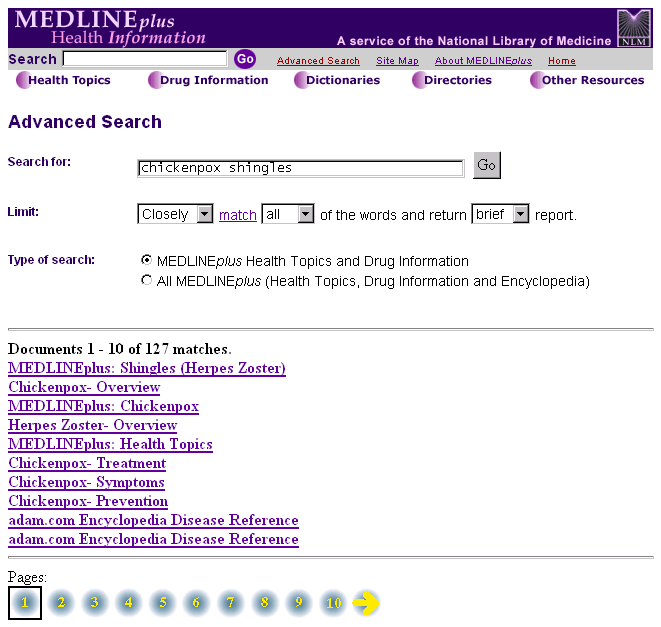The width and height of the screenshot is (661, 627).
Task: Go to next results with yellow arrow
Action: coord(366,603)
